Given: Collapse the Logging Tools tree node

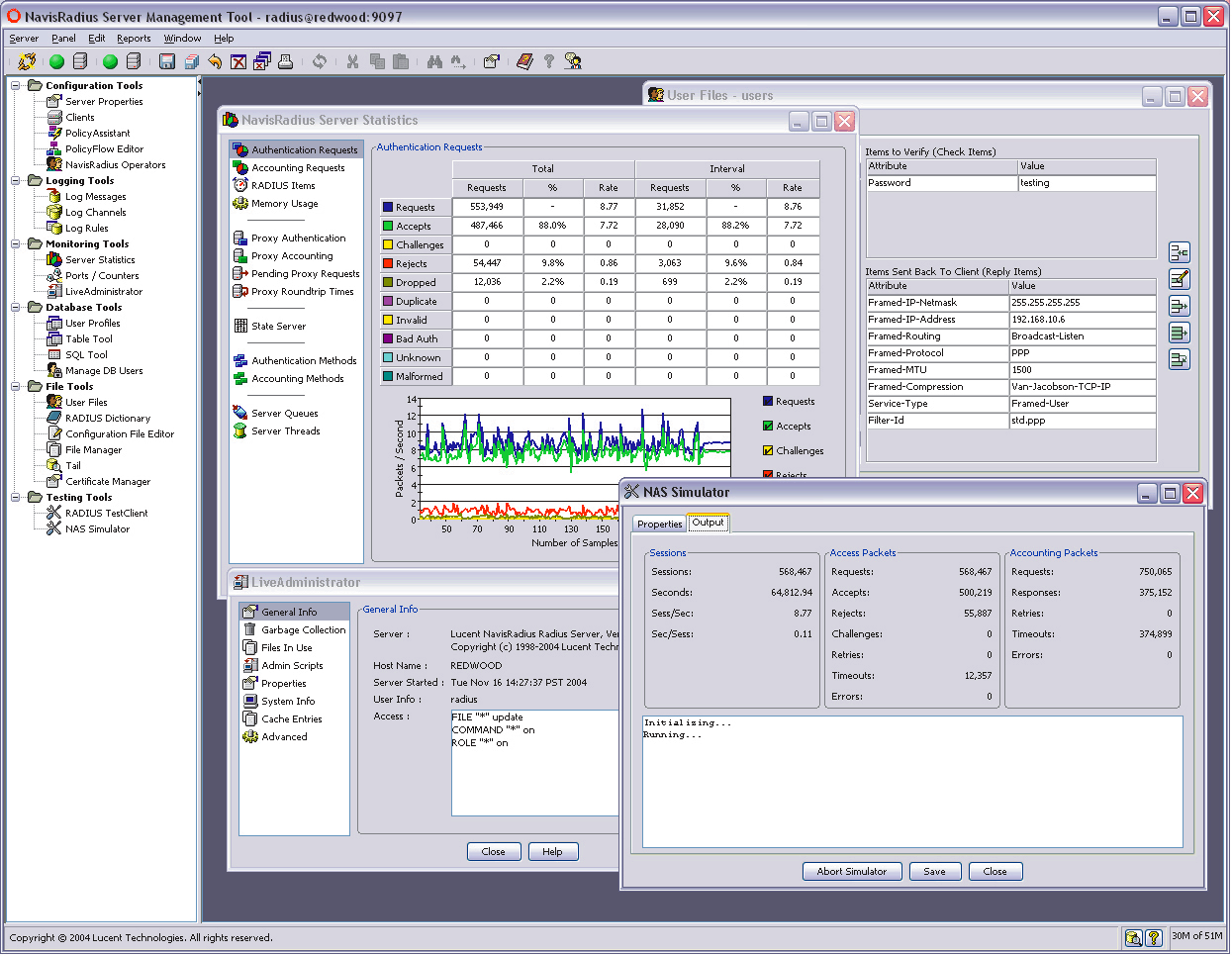Looking at the screenshot, I should tap(16, 181).
